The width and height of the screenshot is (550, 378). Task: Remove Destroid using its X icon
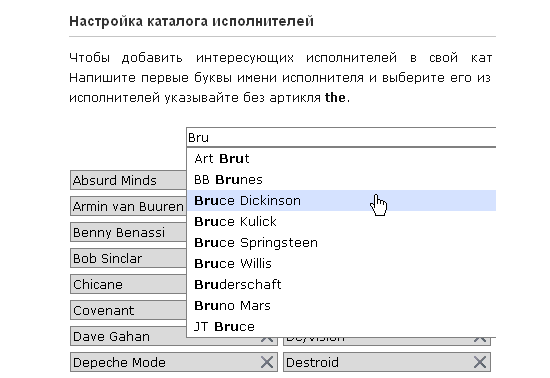click(480, 362)
